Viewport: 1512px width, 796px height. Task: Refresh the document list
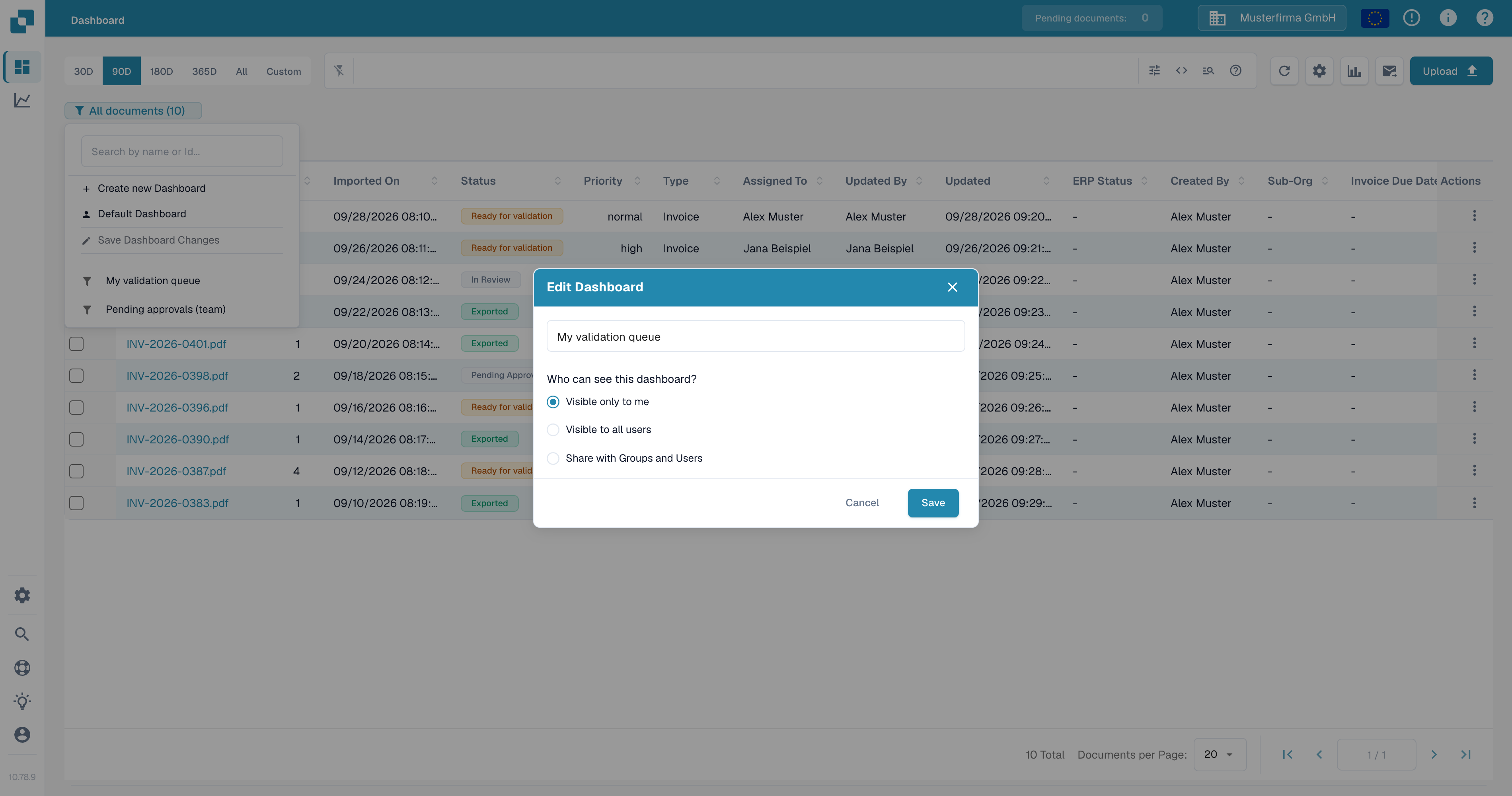(x=1284, y=71)
